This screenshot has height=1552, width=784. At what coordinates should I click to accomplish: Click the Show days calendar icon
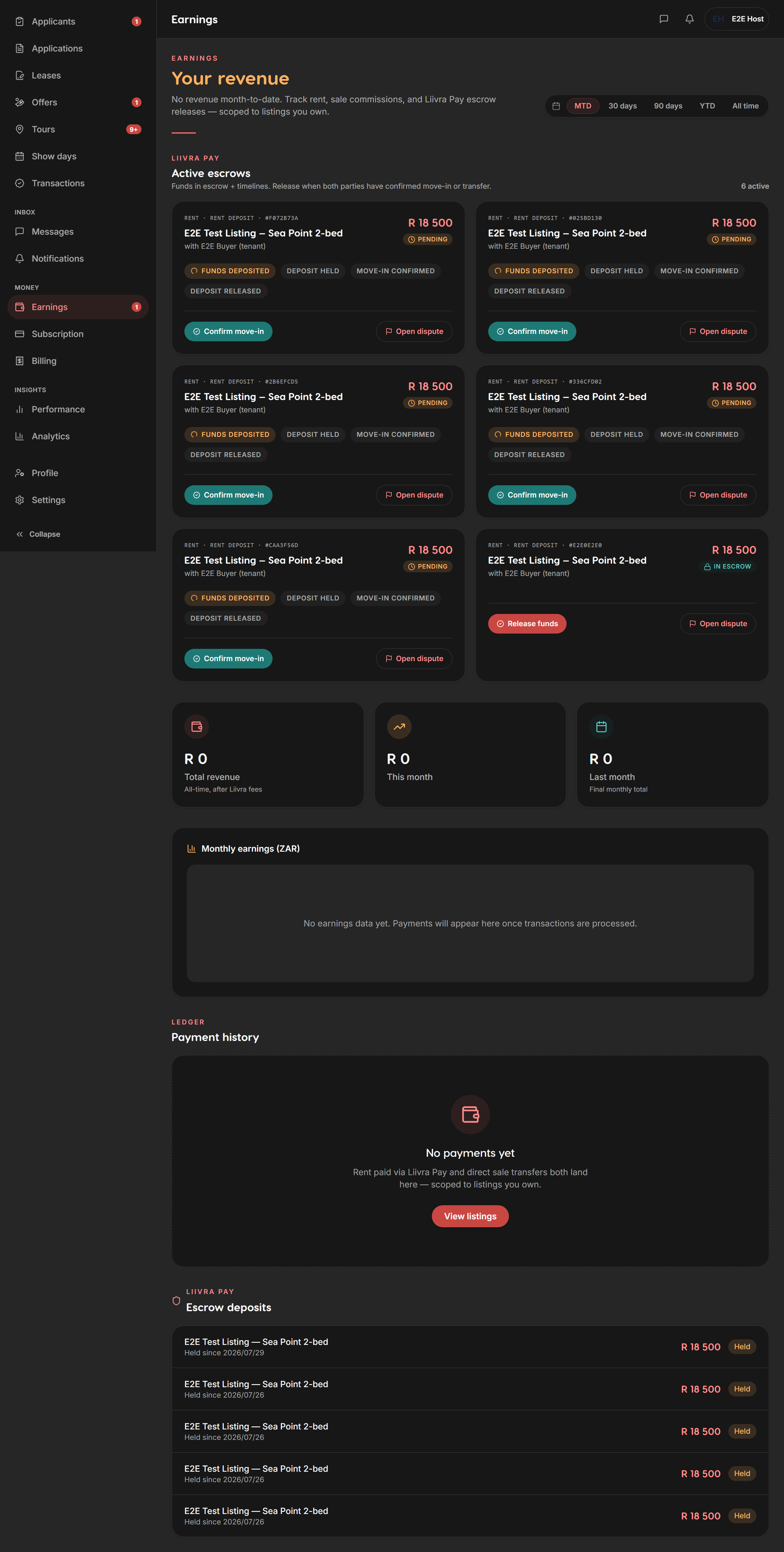tap(20, 157)
